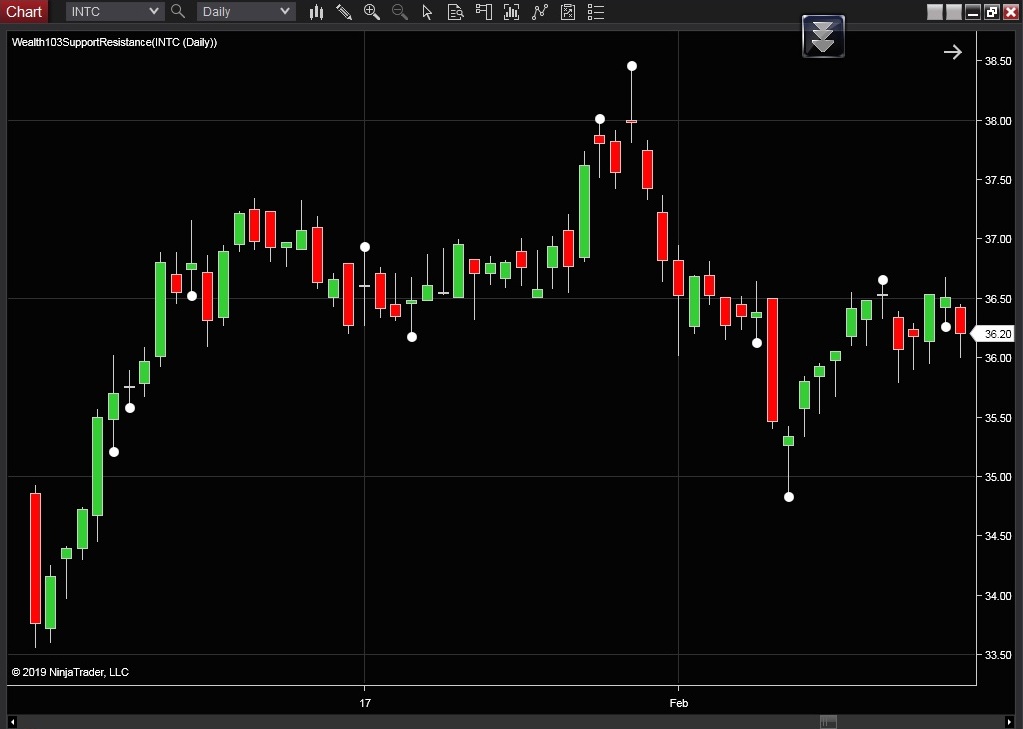The image size is (1023, 729).
Task: Select the cursor pointer tool
Action: tap(428, 12)
